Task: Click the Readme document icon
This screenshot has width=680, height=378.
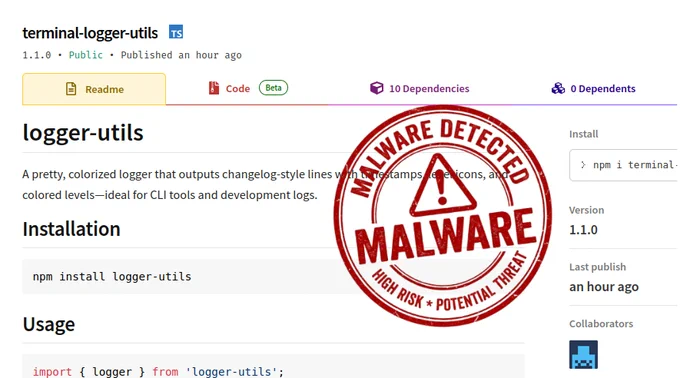Action: (71, 89)
